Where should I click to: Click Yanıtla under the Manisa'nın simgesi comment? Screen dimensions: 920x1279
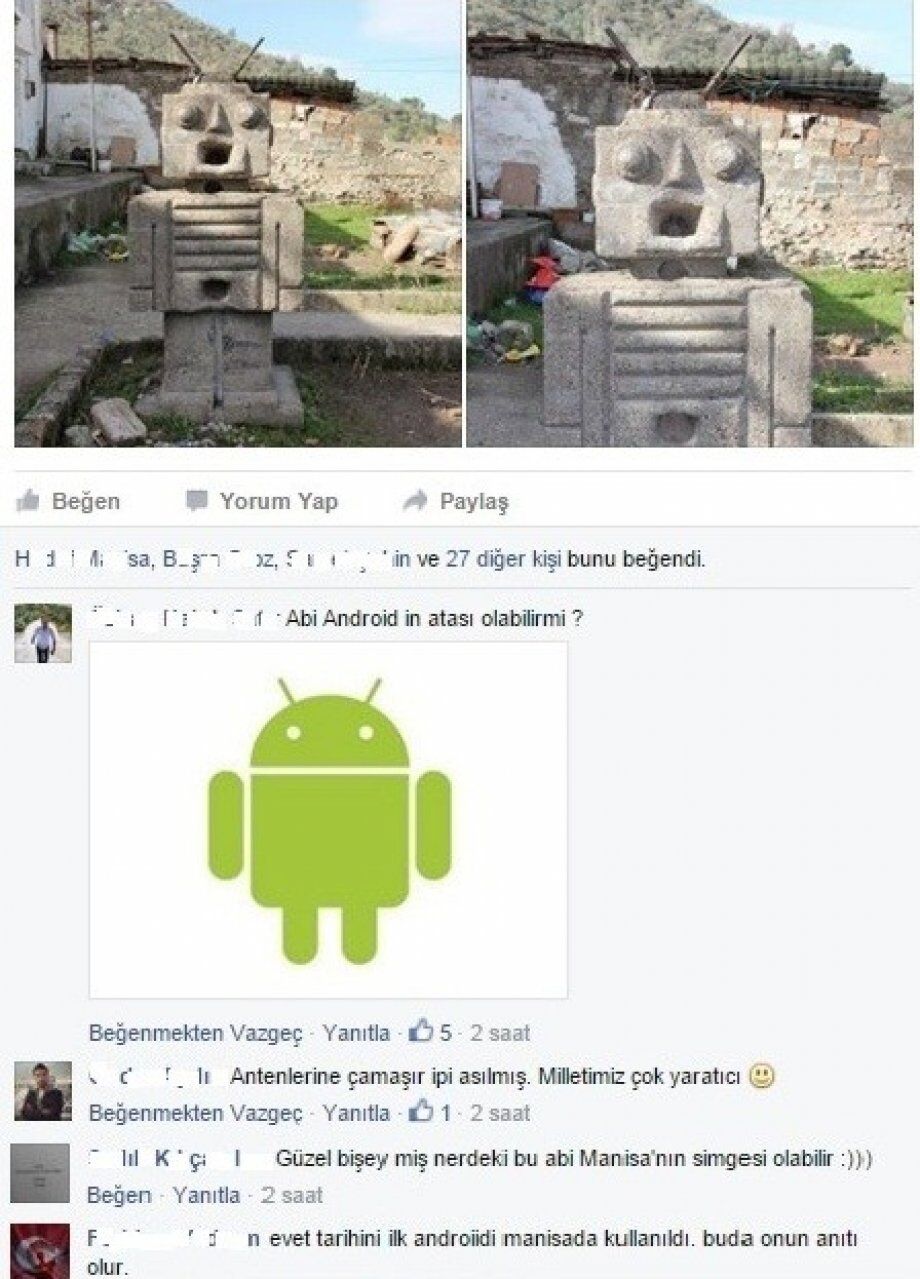click(206, 1195)
